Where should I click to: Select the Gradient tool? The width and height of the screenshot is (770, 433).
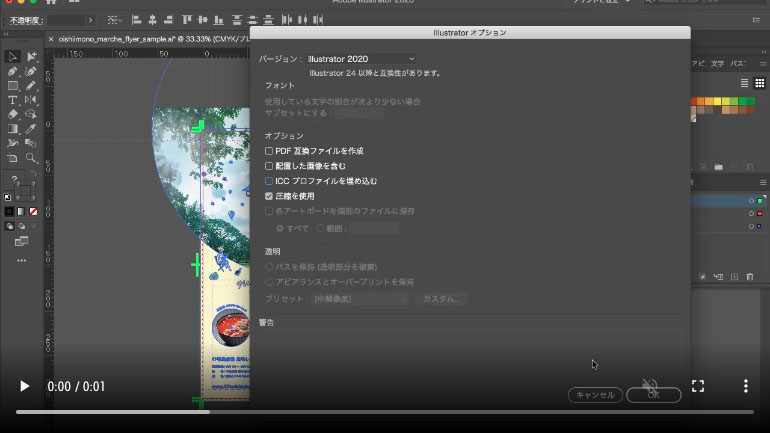pyautogui.click(x=12, y=129)
